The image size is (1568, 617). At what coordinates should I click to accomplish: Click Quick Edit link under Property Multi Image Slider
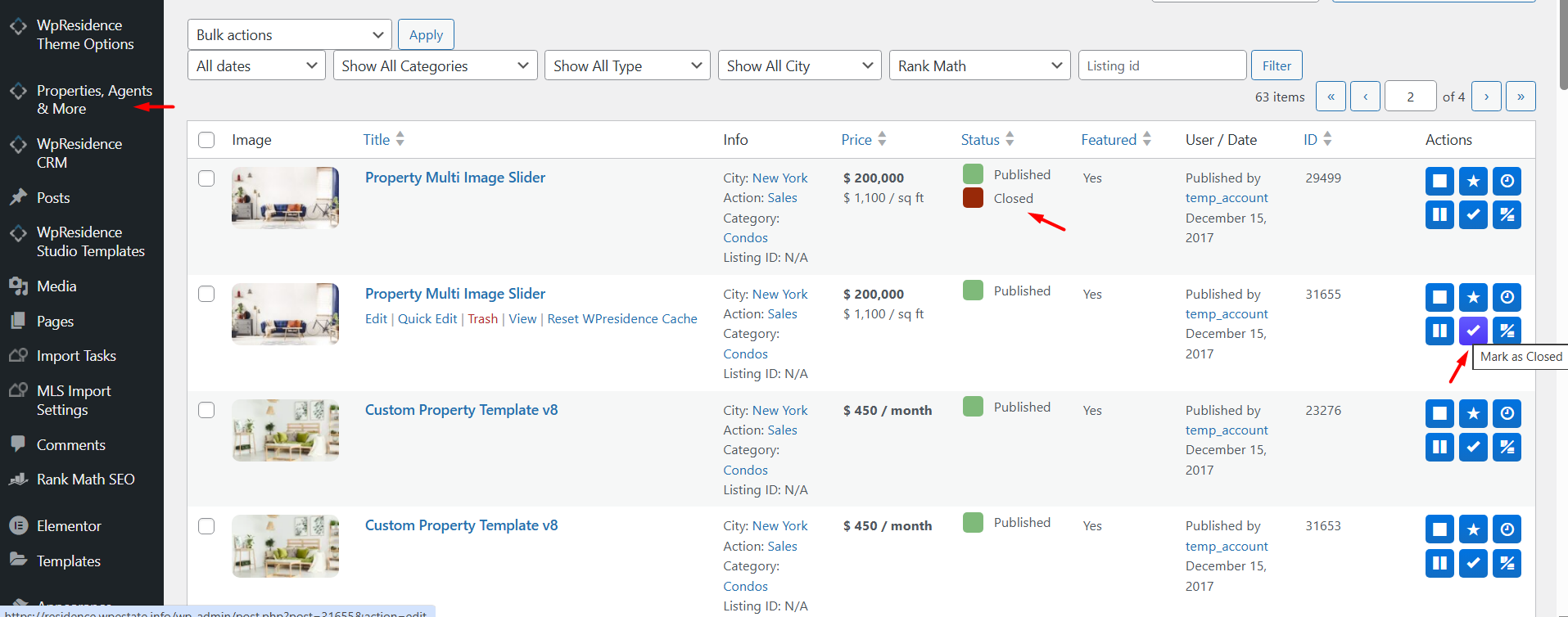coord(427,319)
